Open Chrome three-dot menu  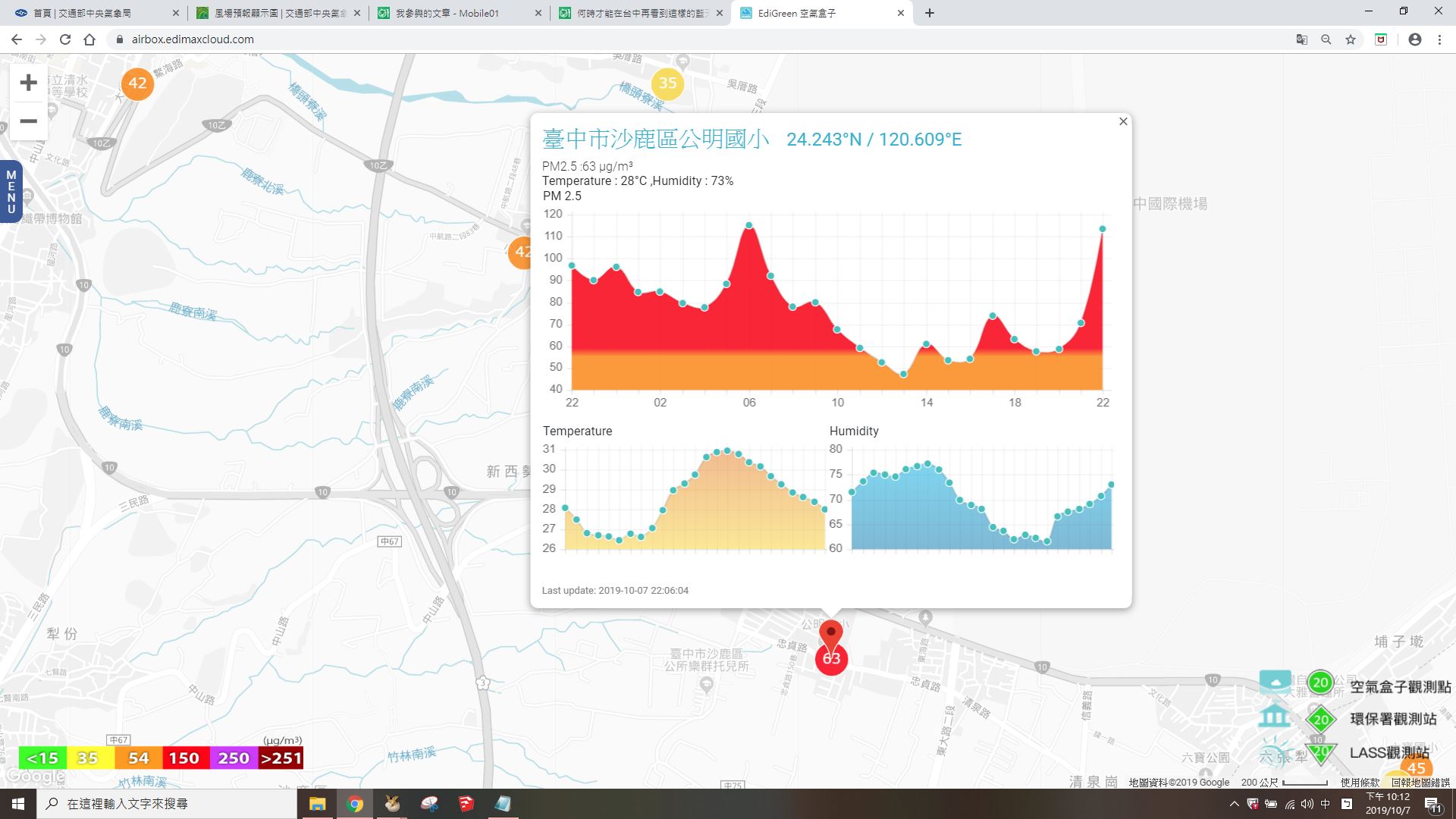[x=1439, y=39]
